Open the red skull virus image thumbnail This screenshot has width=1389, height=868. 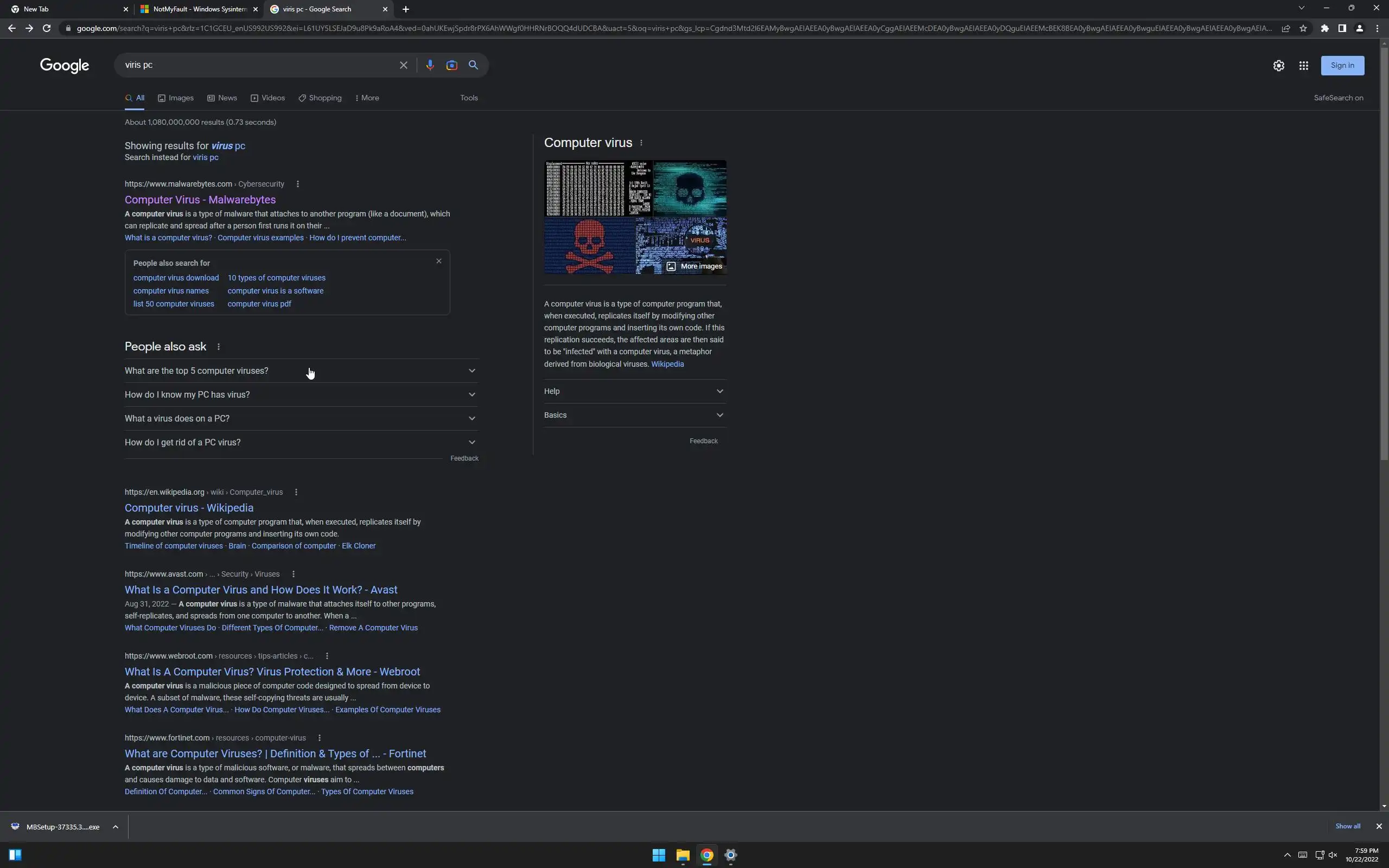pos(589,246)
